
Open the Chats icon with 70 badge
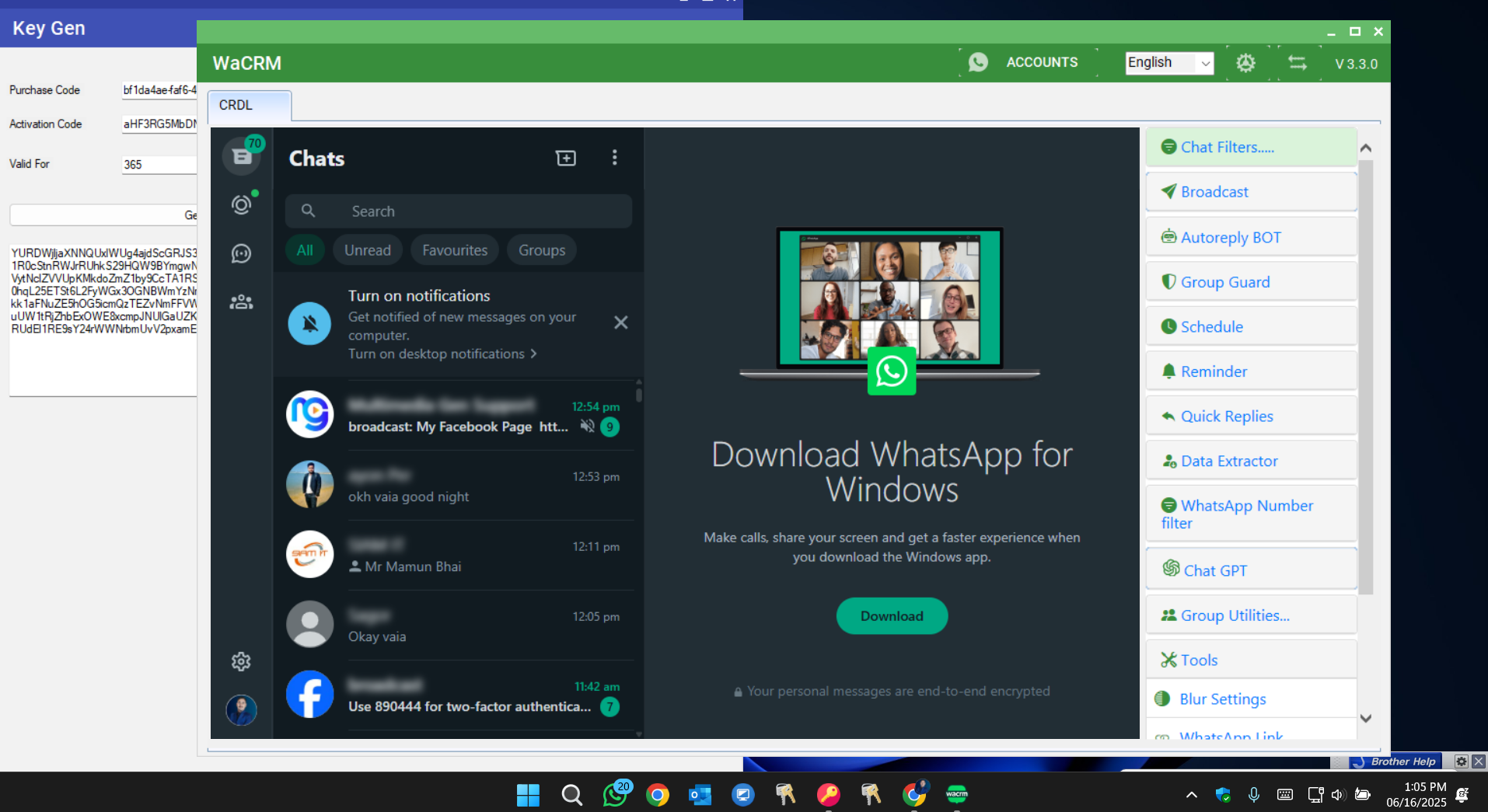pos(242,156)
